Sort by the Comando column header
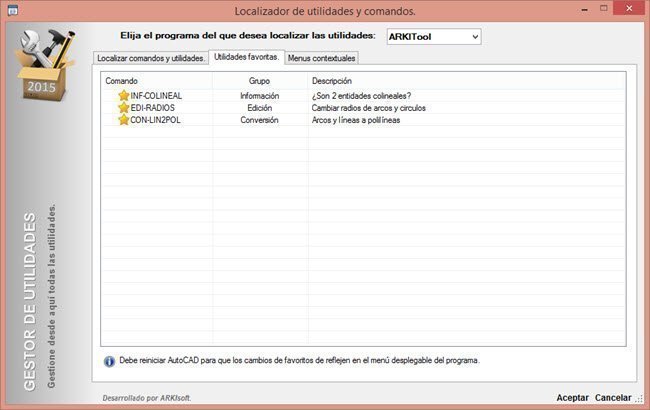The height and width of the screenshot is (410, 650). click(x=157, y=81)
